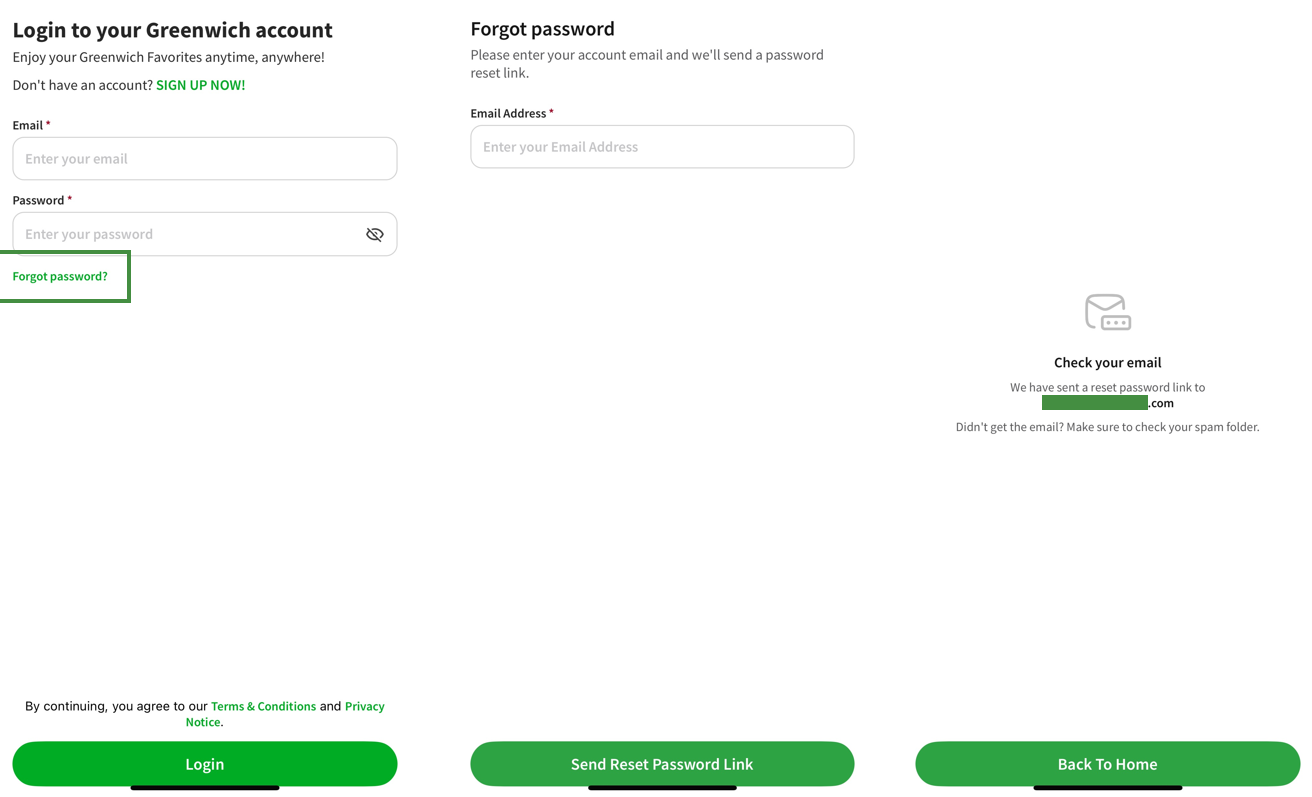
Task: Click the large 'Forgot password' page heading
Action: point(542,29)
